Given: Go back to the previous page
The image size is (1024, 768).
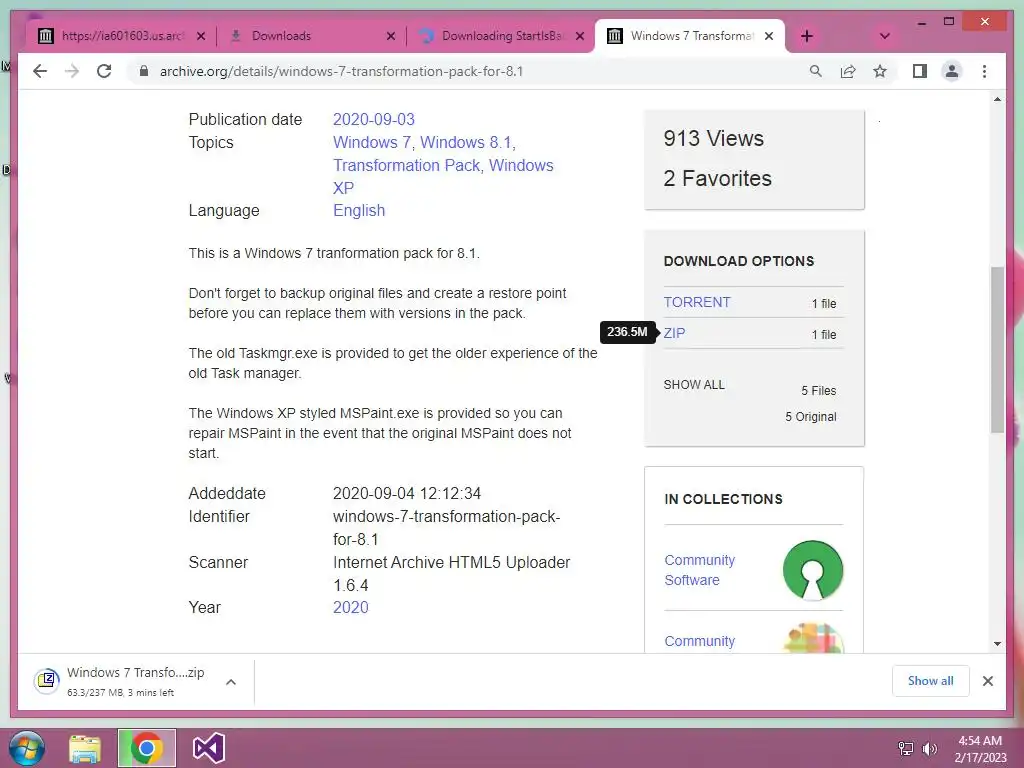Looking at the screenshot, I should tap(40, 71).
